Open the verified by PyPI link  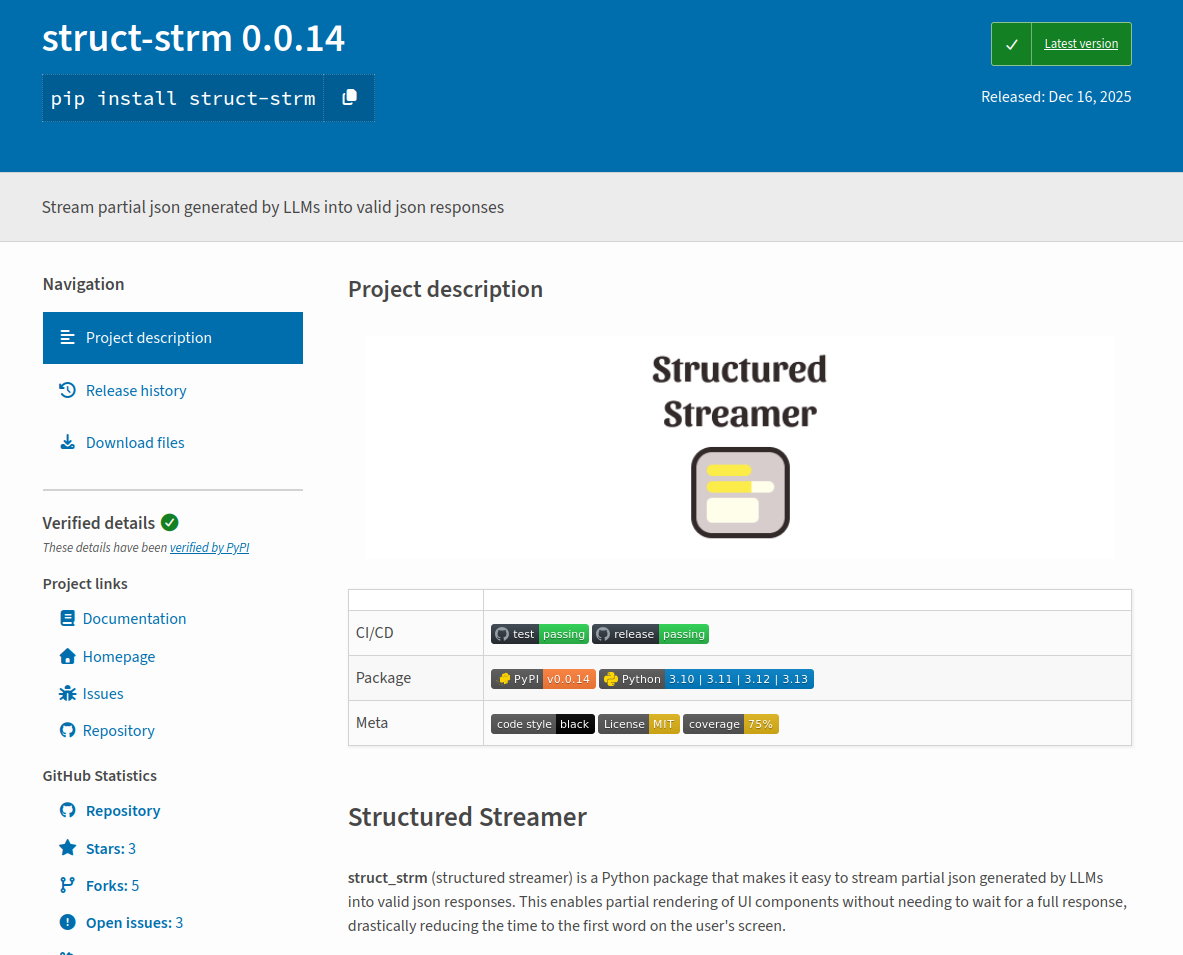209,547
